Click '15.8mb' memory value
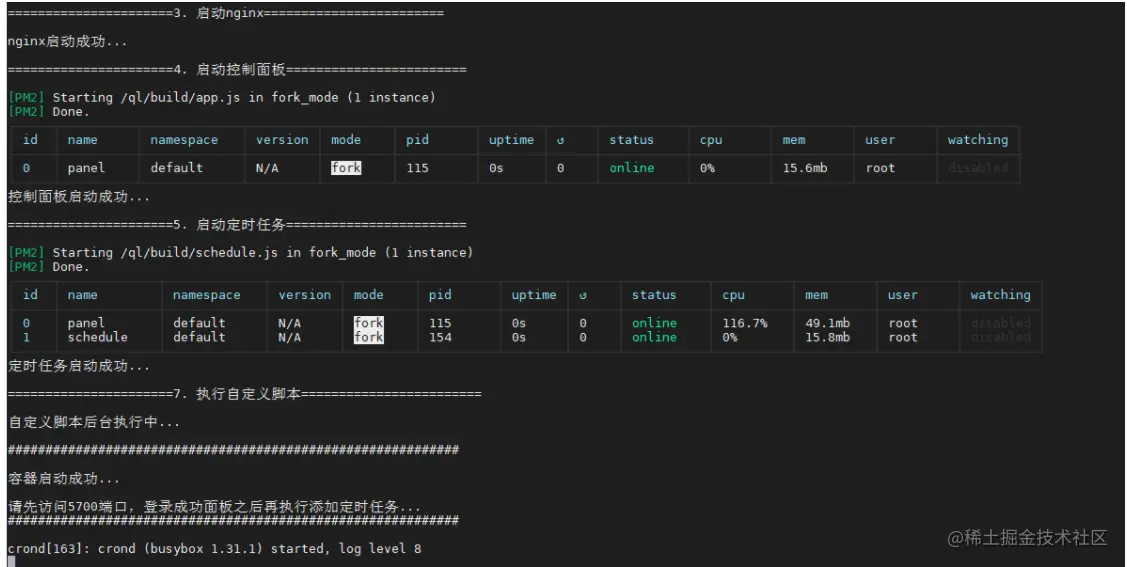The image size is (1127, 567). (827, 337)
